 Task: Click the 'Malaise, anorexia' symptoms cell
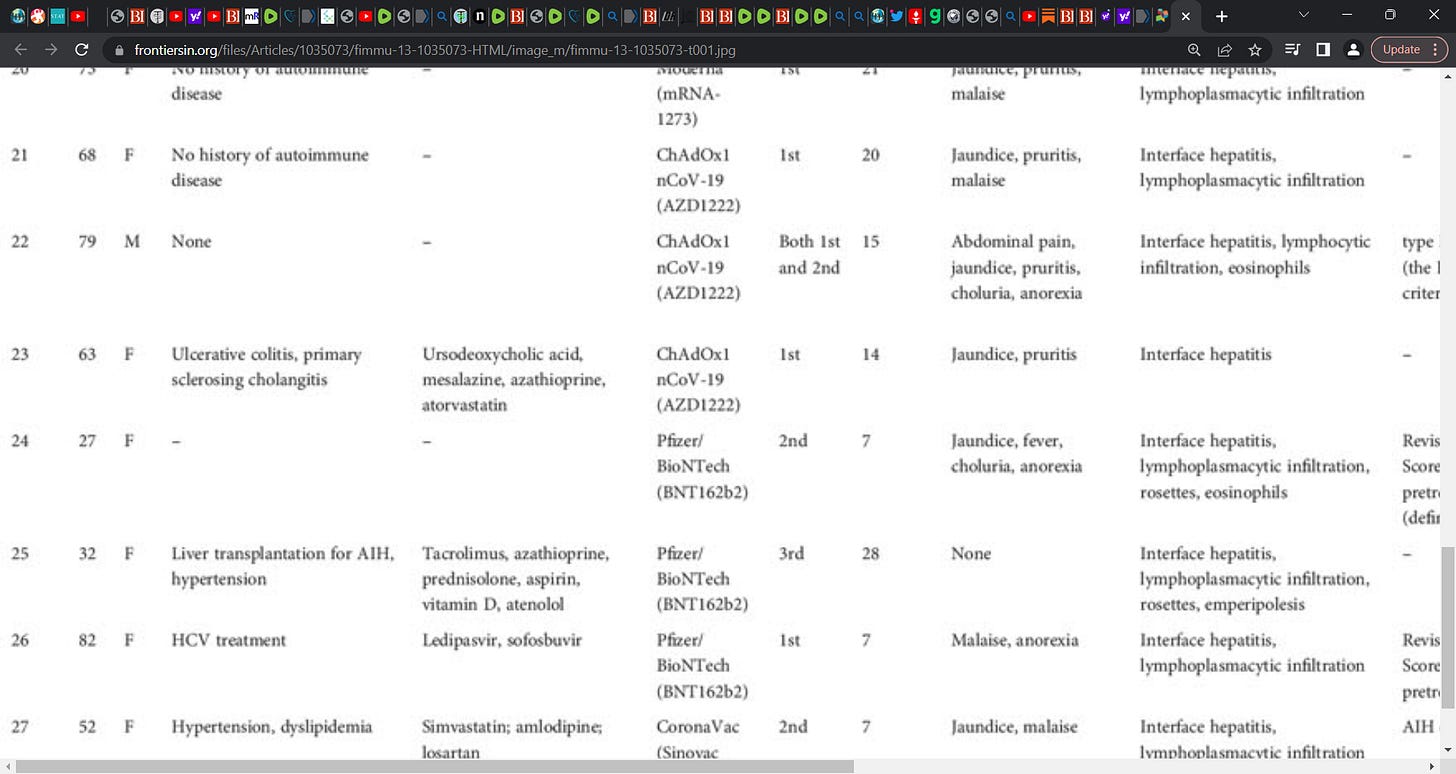click(x=1015, y=640)
